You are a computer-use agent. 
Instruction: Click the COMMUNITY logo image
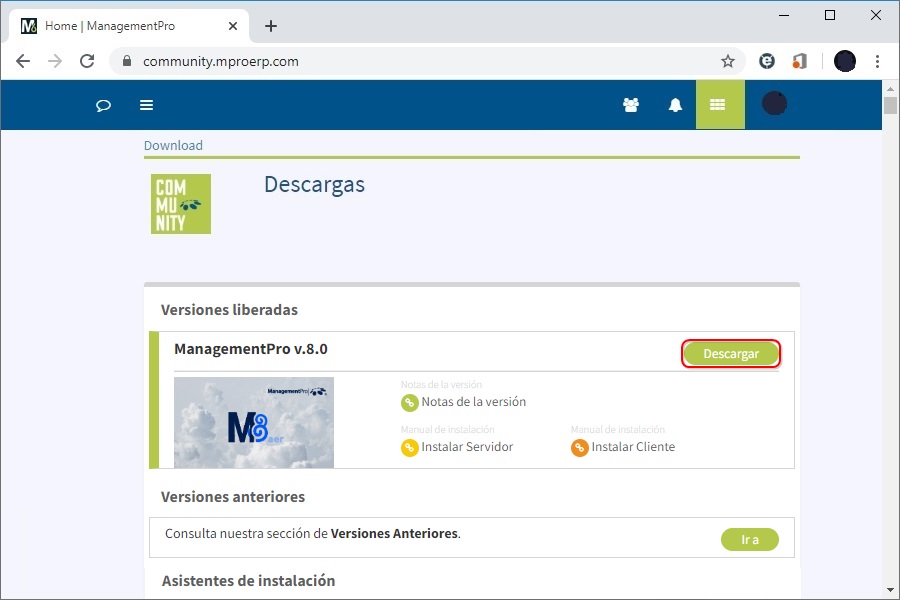[x=180, y=203]
